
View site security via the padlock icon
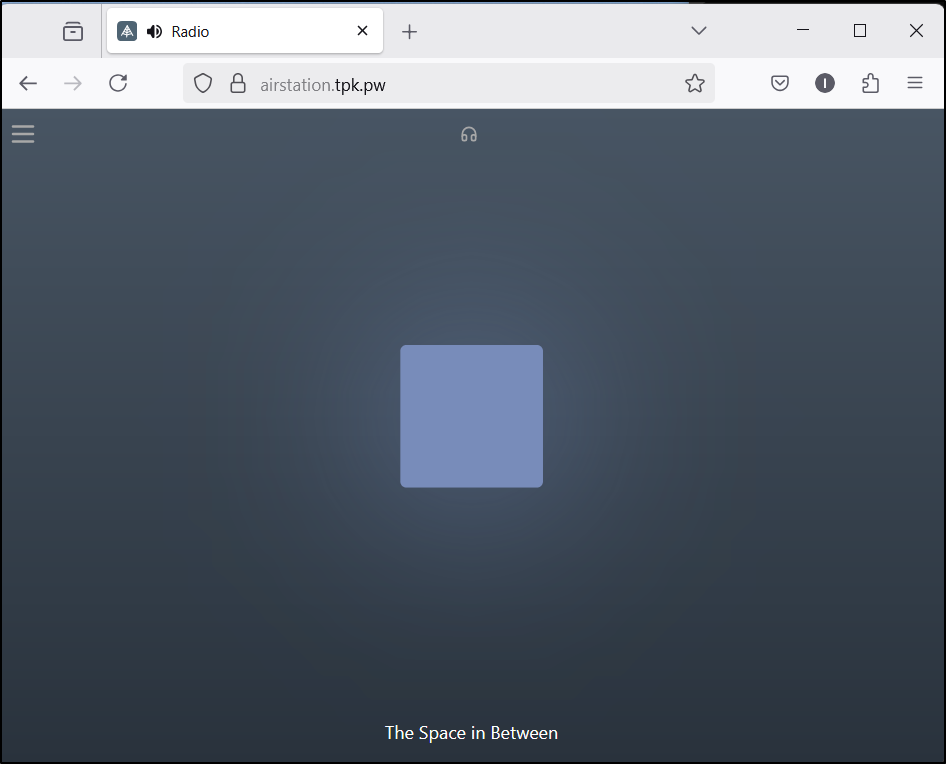tap(238, 83)
